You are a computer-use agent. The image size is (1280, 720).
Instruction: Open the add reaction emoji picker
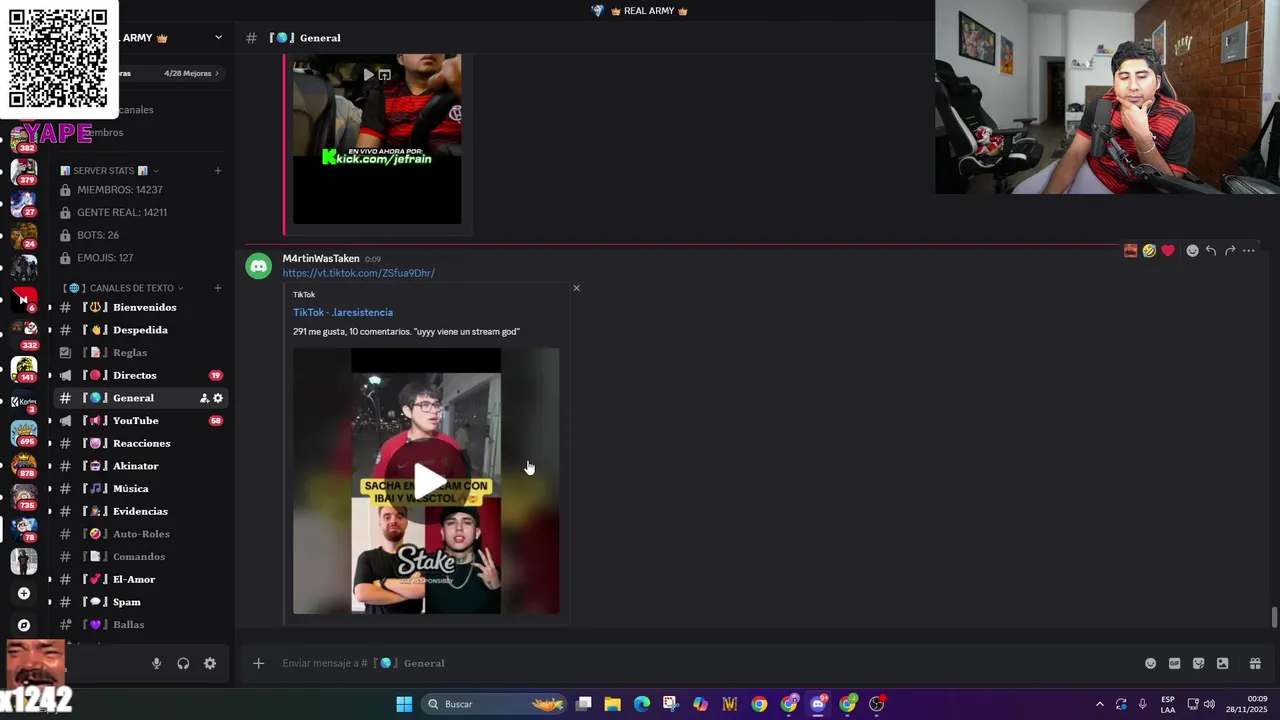pyautogui.click(x=1192, y=251)
